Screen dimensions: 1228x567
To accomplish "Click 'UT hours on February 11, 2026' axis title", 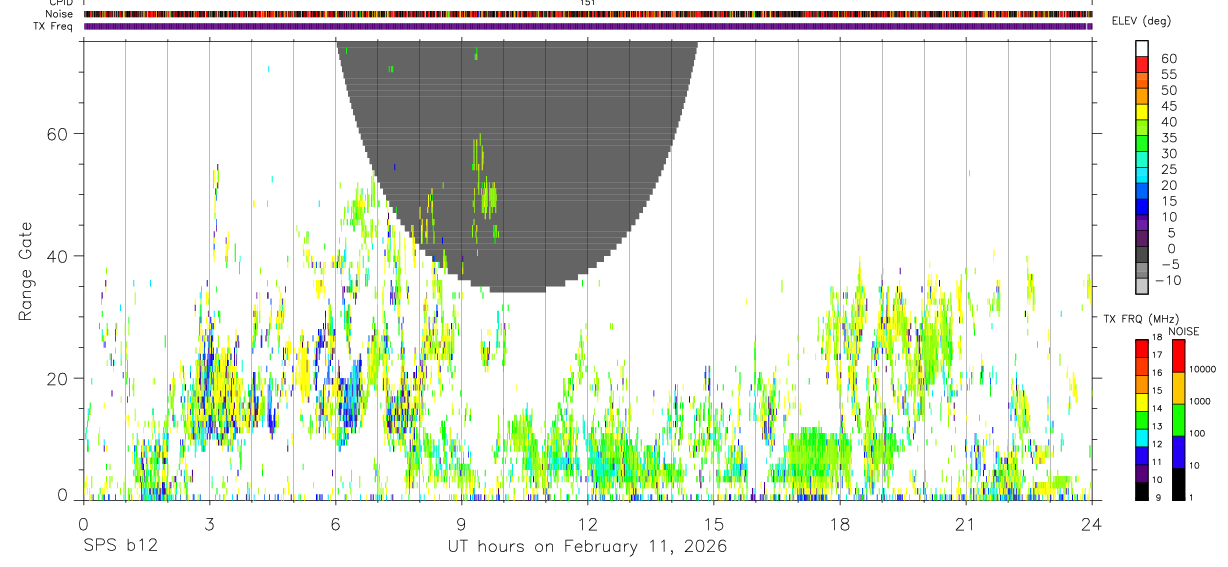I will coord(587,546).
